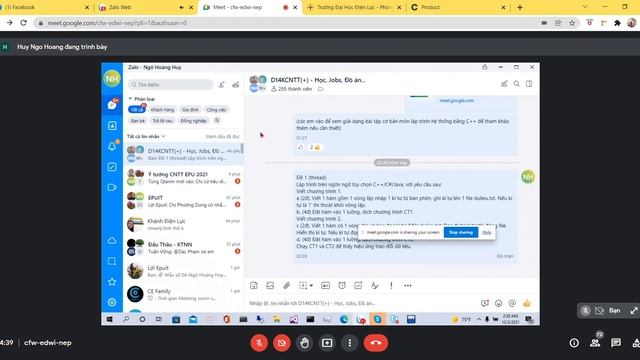
Task: Send a thumbs-up like in Zalo chat
Action: pyautogui.click(x=527, y=303)
